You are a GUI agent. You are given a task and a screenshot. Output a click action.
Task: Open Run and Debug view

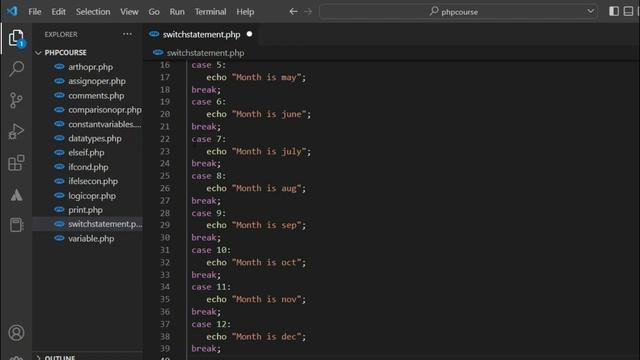16,131
